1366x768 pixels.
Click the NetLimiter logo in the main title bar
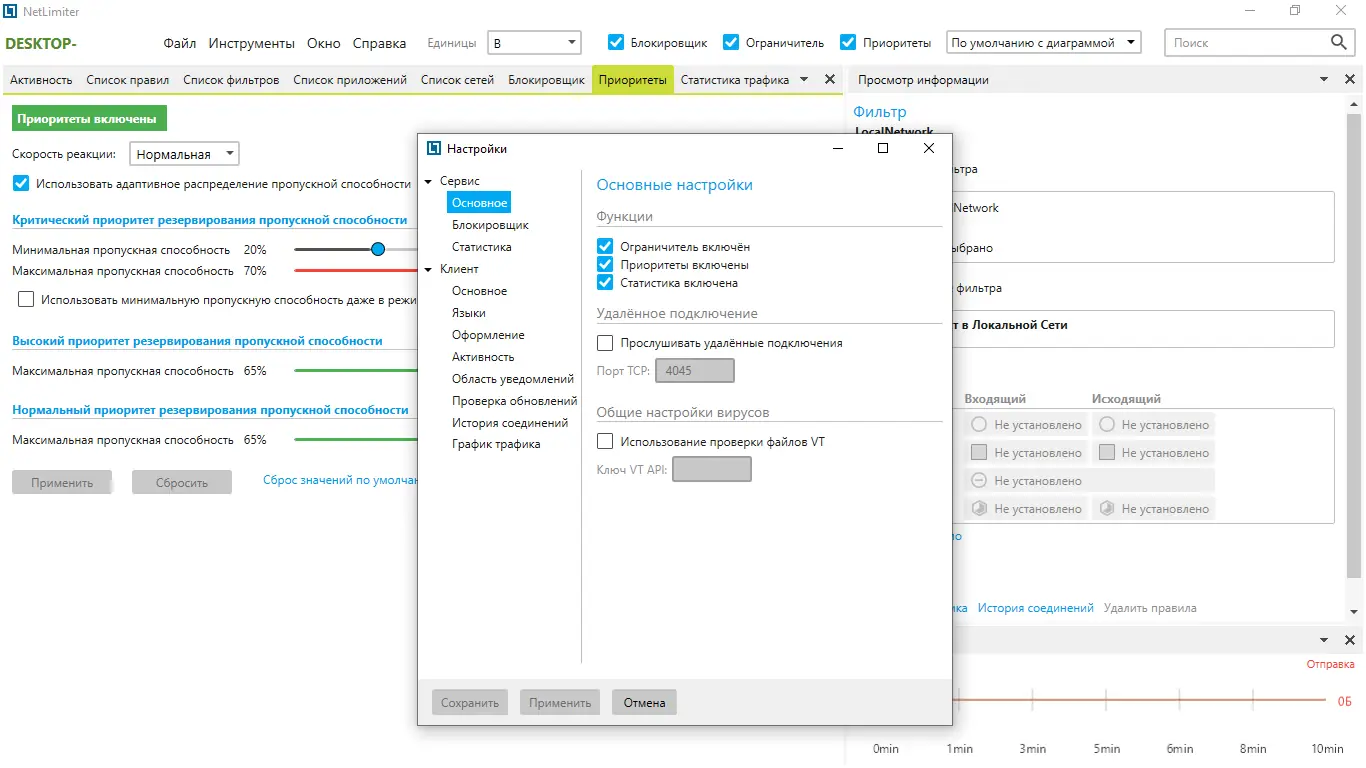pos(11,11)
